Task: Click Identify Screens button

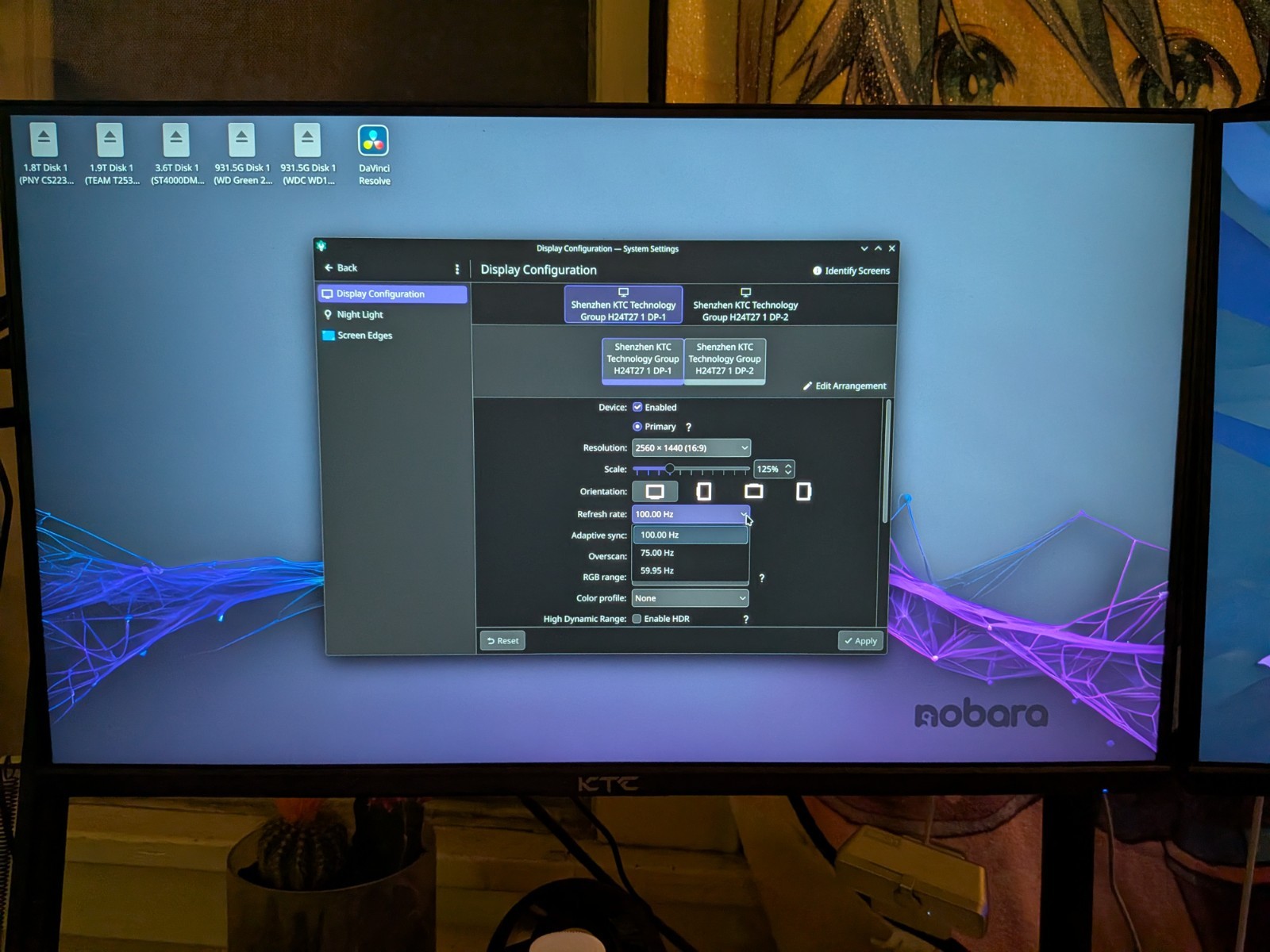Action: click(x=851, y=271)
